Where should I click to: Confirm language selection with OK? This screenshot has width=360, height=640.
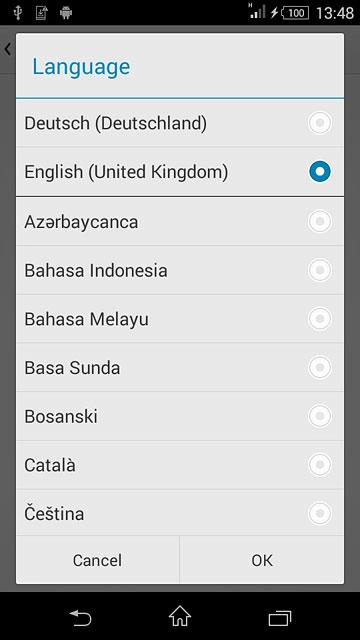262,560
